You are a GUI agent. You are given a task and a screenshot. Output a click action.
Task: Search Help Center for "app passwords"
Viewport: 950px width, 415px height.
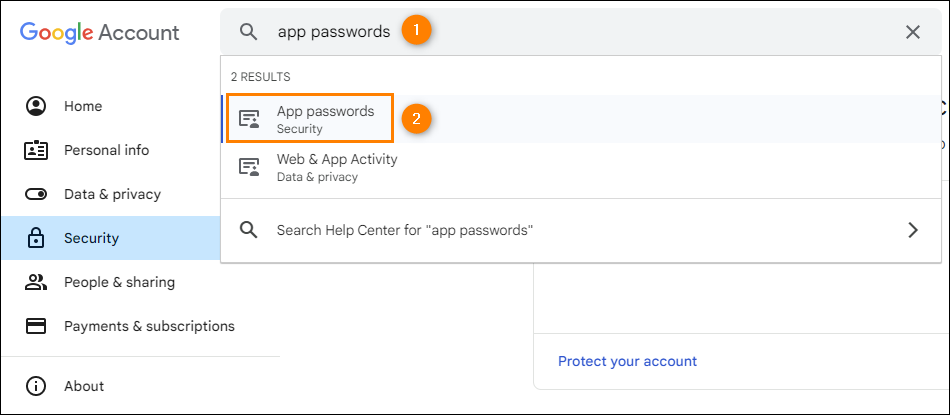581,230
